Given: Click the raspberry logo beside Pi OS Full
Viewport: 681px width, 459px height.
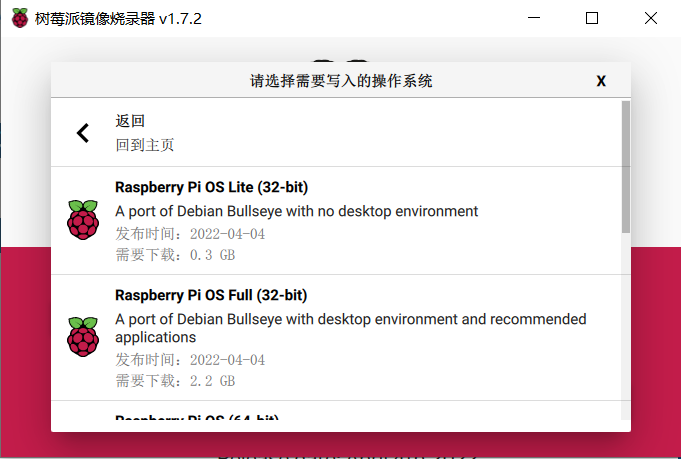Looking at the screenshot, I should (x=83, y=337).
